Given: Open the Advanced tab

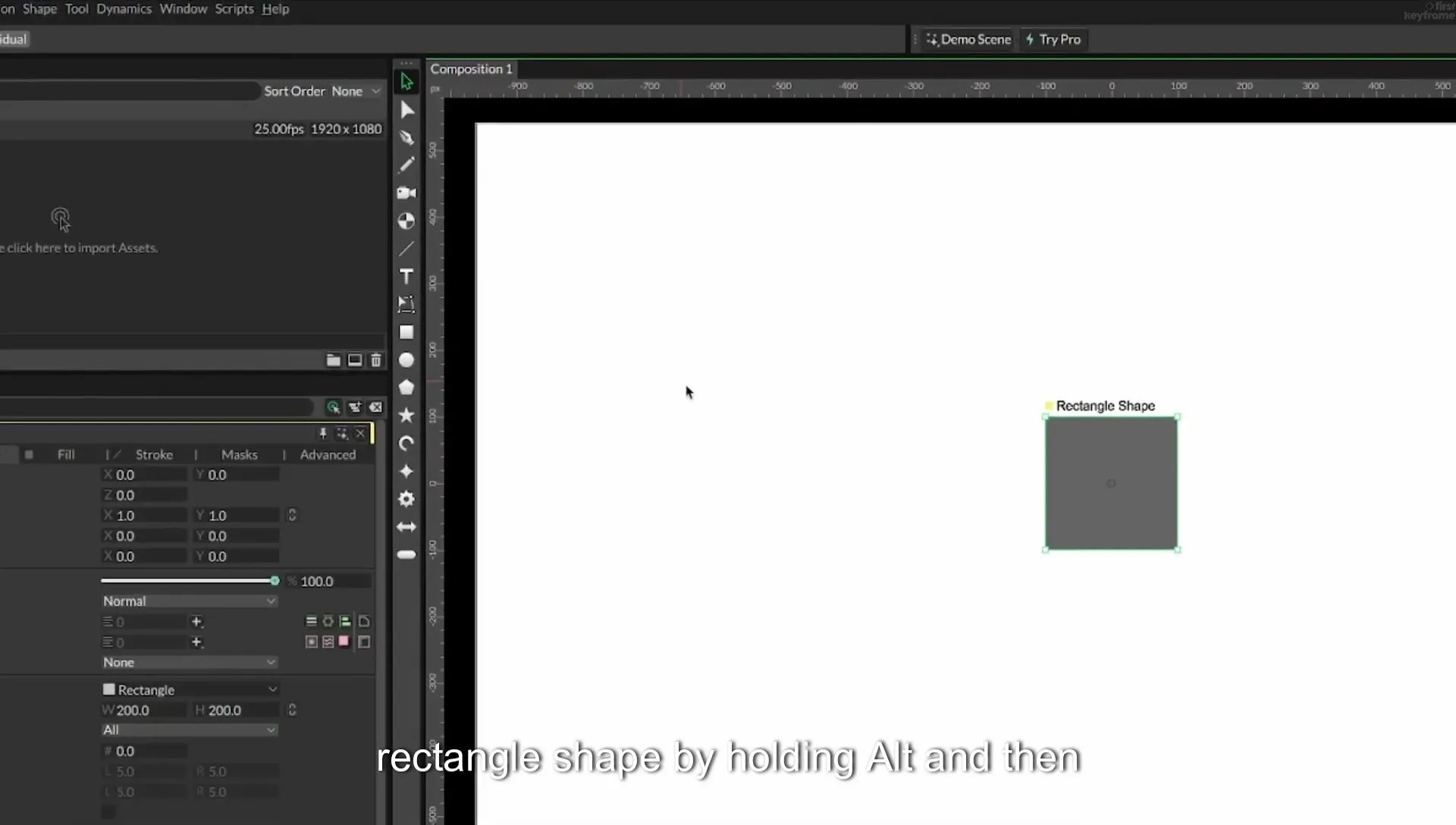Looking at the screenshot, I should (328, 454).
